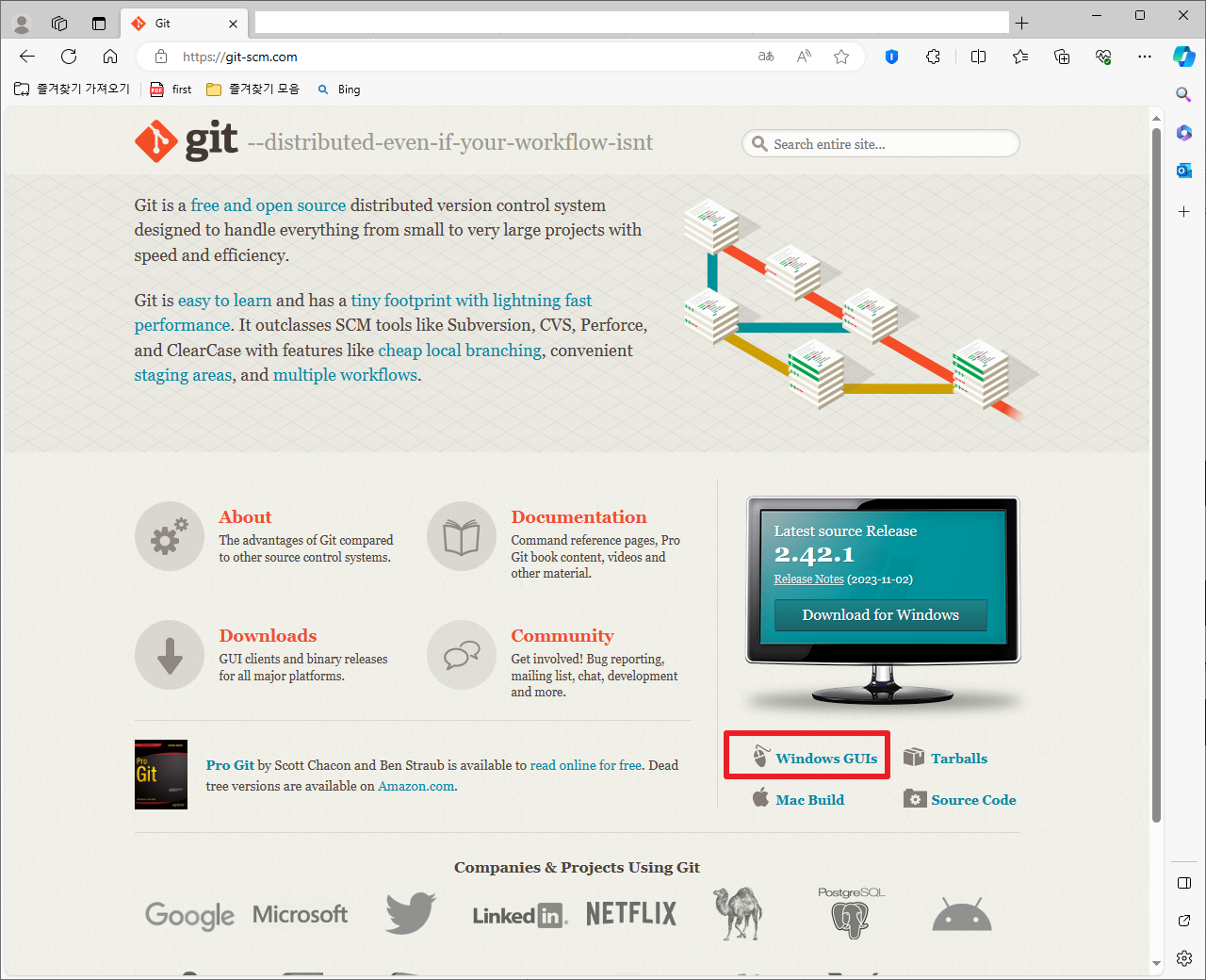Click the Download for Windows button
This screenshot has width=1206, height=980.
[881, 615]
